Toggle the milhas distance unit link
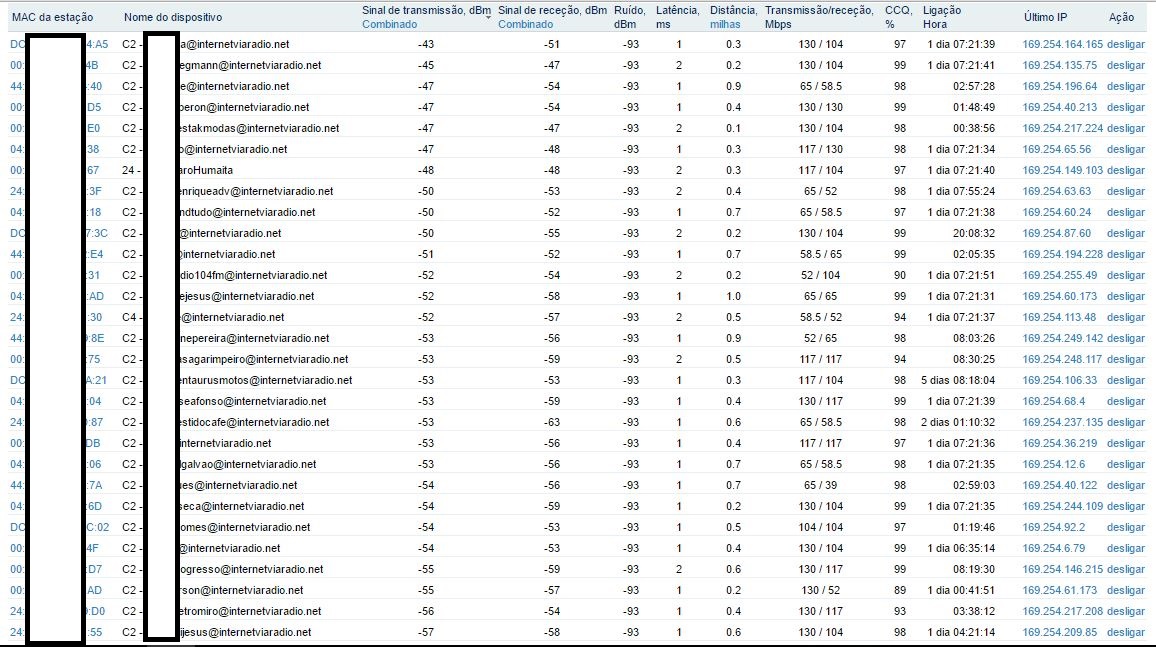 click(725, 24)
